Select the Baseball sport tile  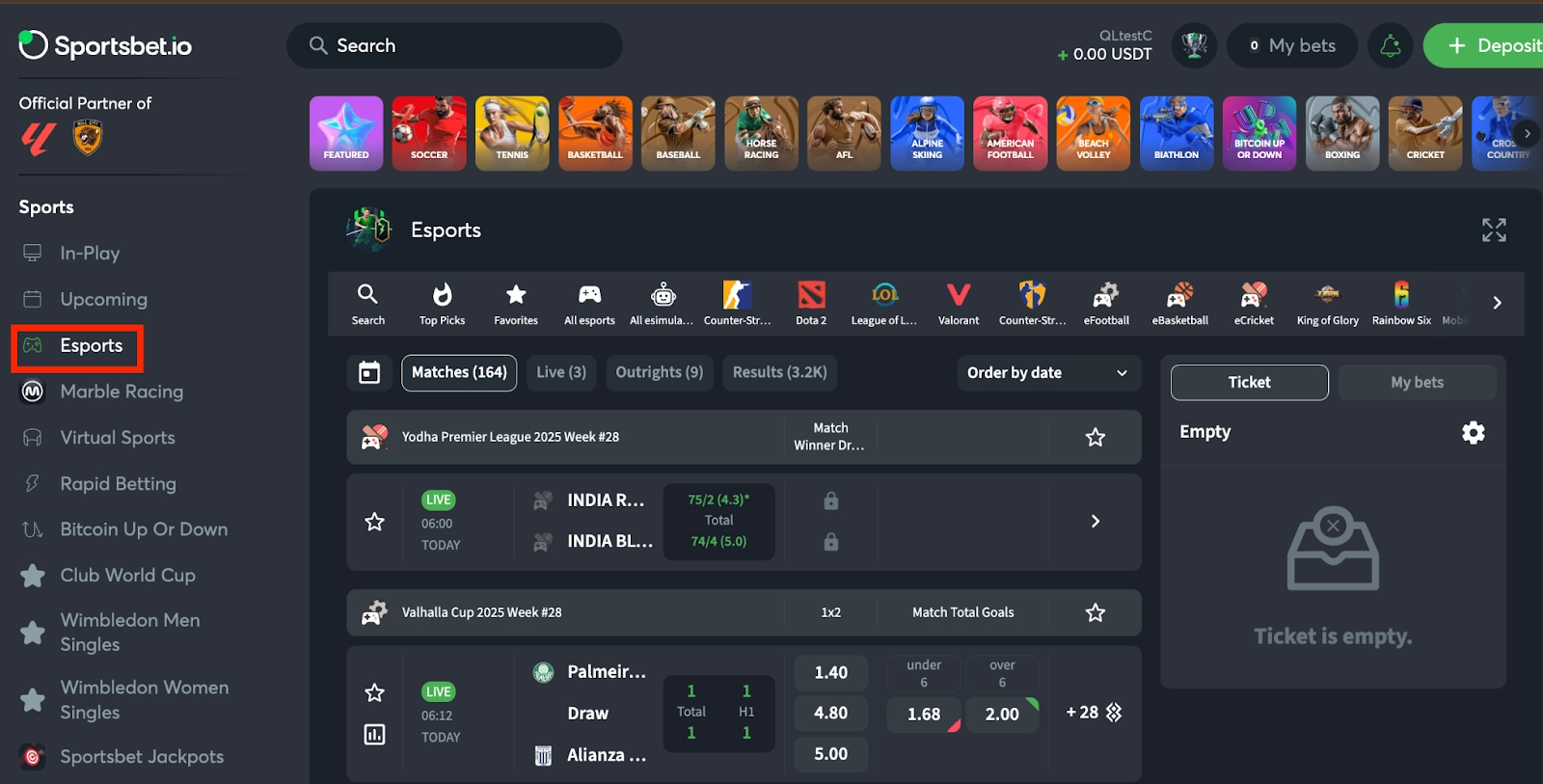point(678,133)
